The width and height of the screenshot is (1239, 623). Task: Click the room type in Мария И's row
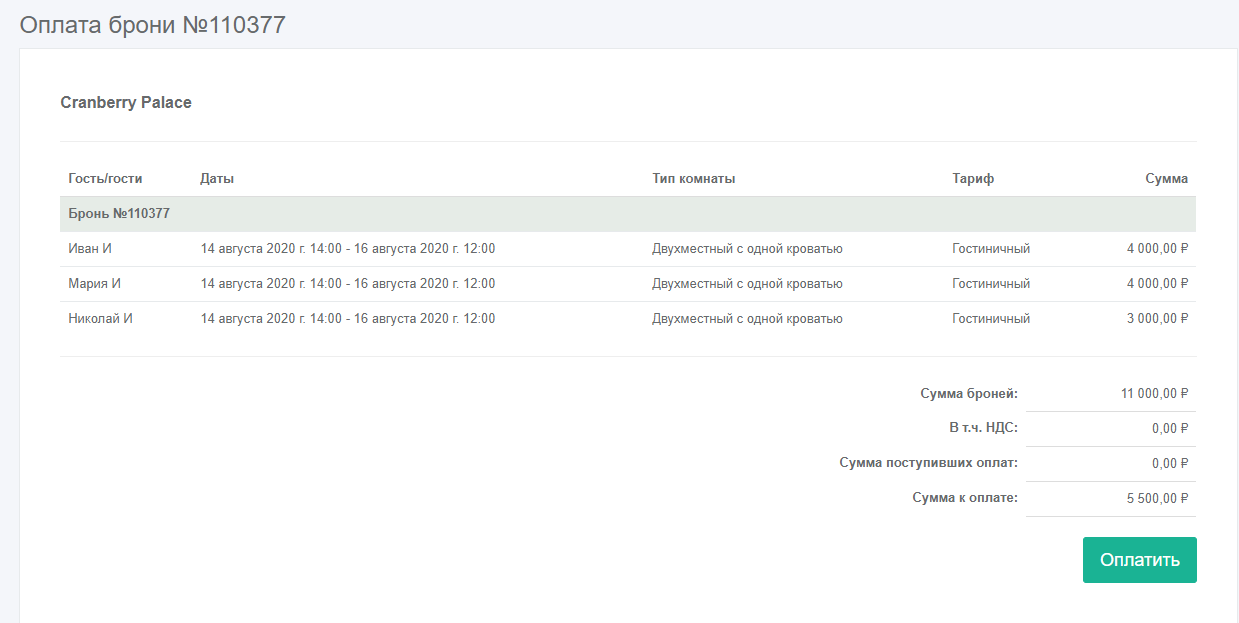(747, 284)
